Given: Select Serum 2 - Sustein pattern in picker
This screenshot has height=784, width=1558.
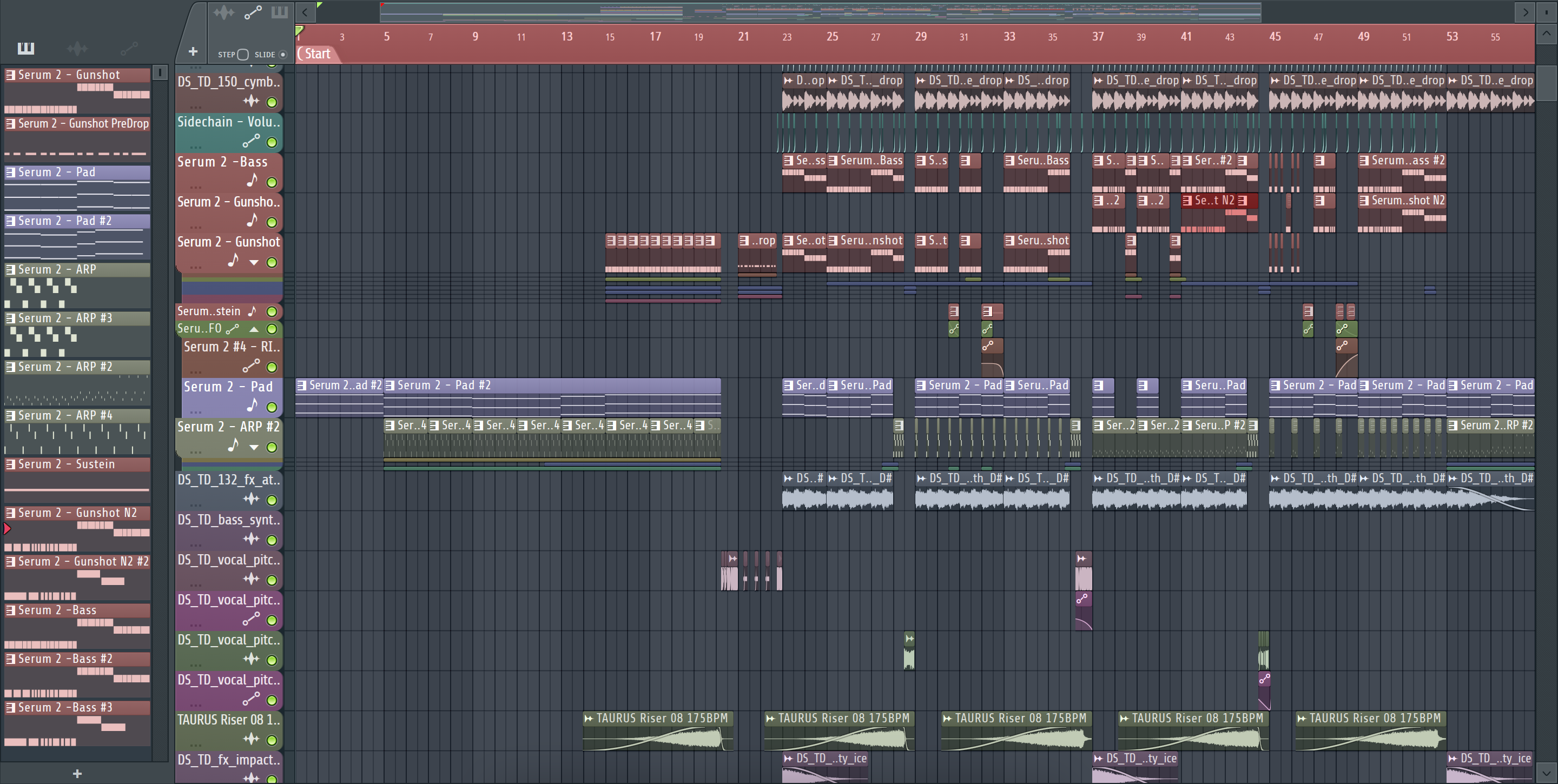Looking at the screenshot, I should 77,480.
